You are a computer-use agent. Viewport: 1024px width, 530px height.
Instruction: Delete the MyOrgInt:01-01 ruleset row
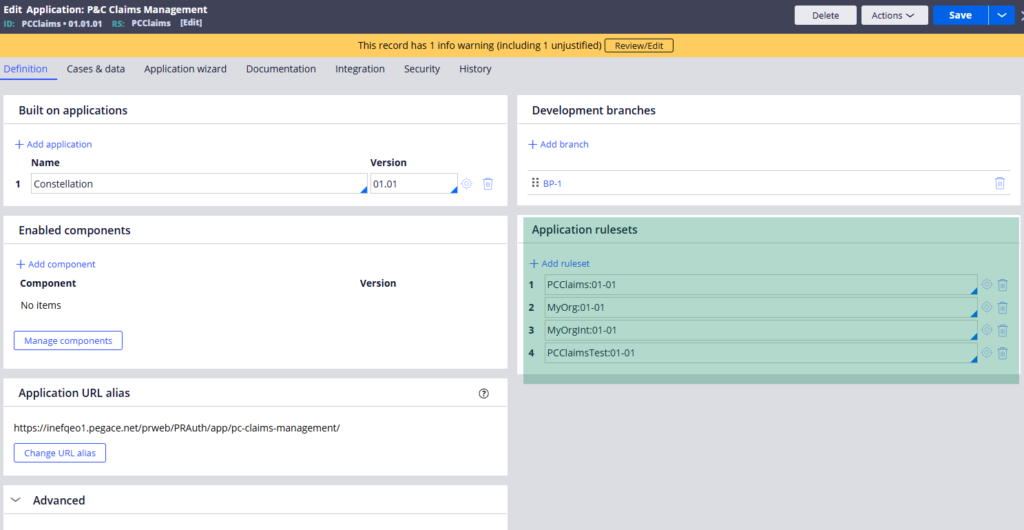click(1003, 330)
